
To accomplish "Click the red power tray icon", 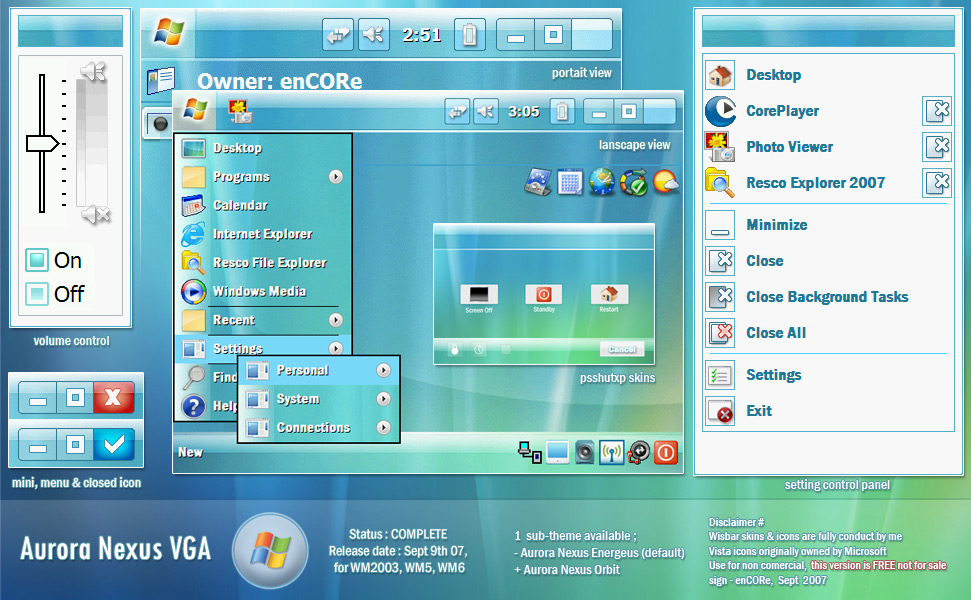I will click(666, 453).
